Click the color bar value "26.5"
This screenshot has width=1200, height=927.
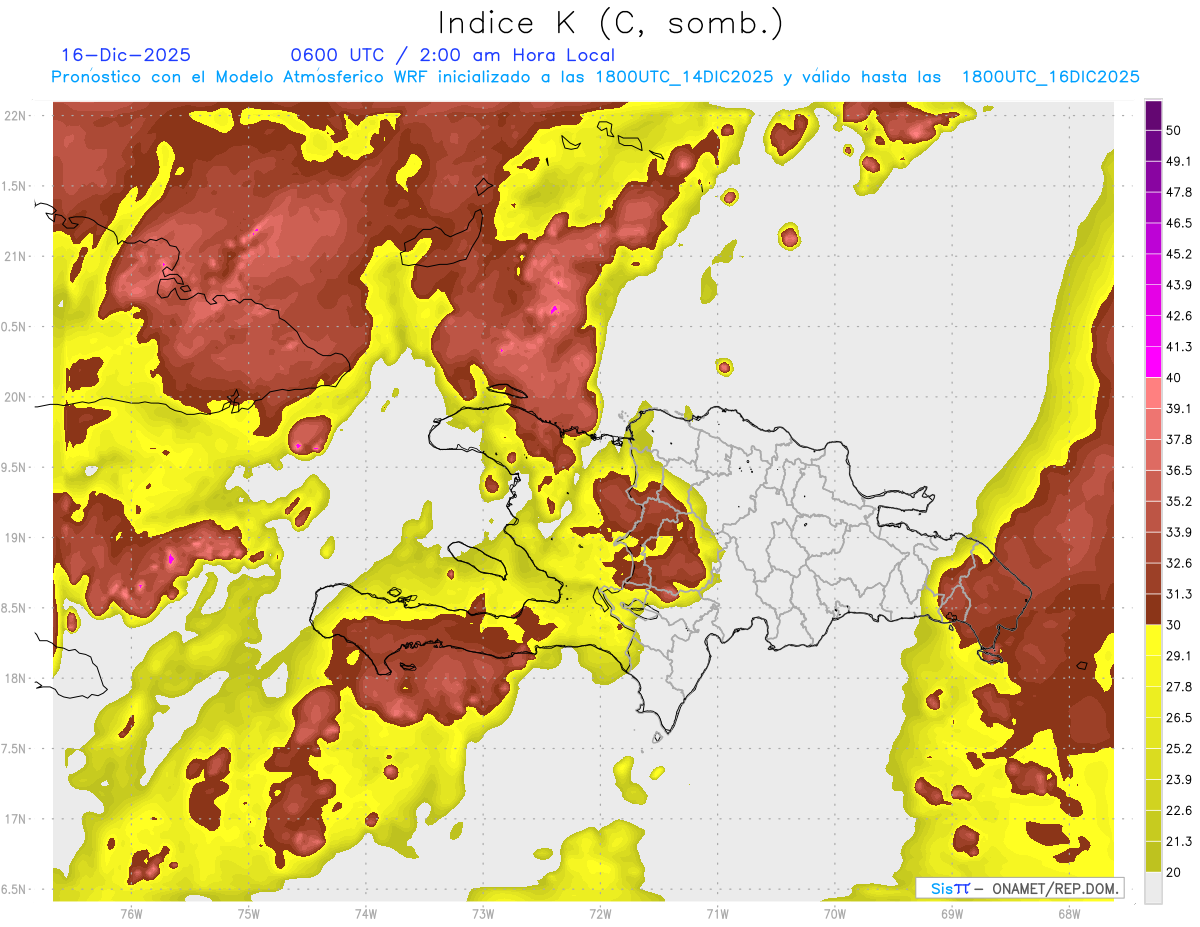pyautogui.click(x=1180, y=717)
